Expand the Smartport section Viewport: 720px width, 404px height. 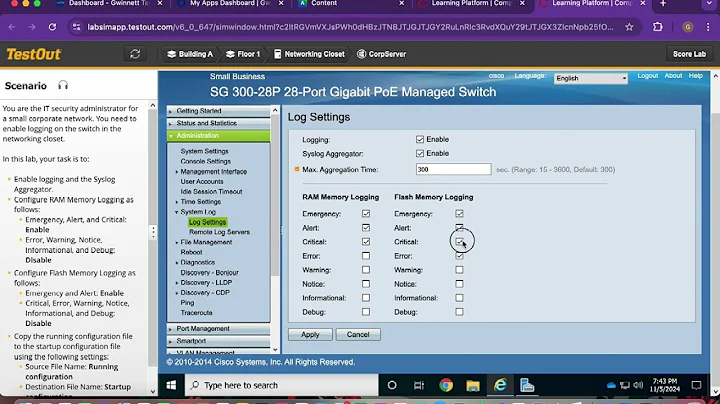(x=219, y=341)
